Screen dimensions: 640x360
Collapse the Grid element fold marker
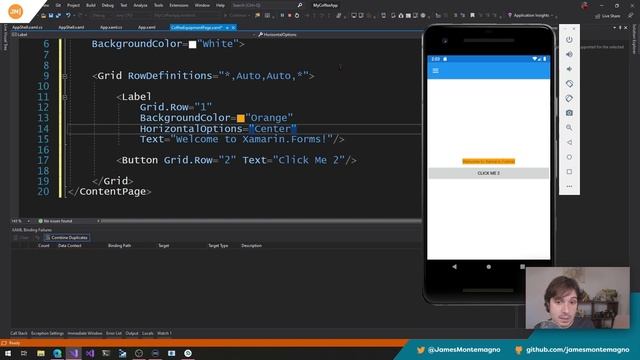click(64, 76)
